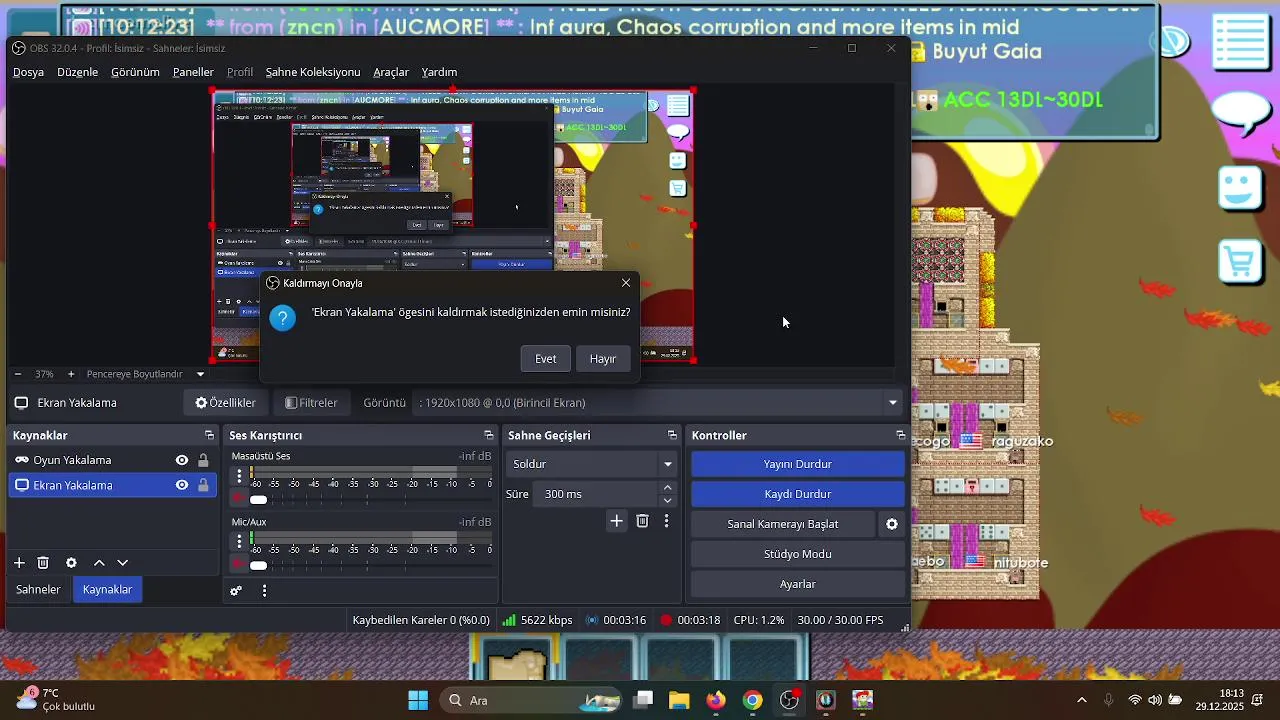Open the Sahne Koleksiyonu menu
The height and width of the screenshot is (720, 1280).
[313, 72]
